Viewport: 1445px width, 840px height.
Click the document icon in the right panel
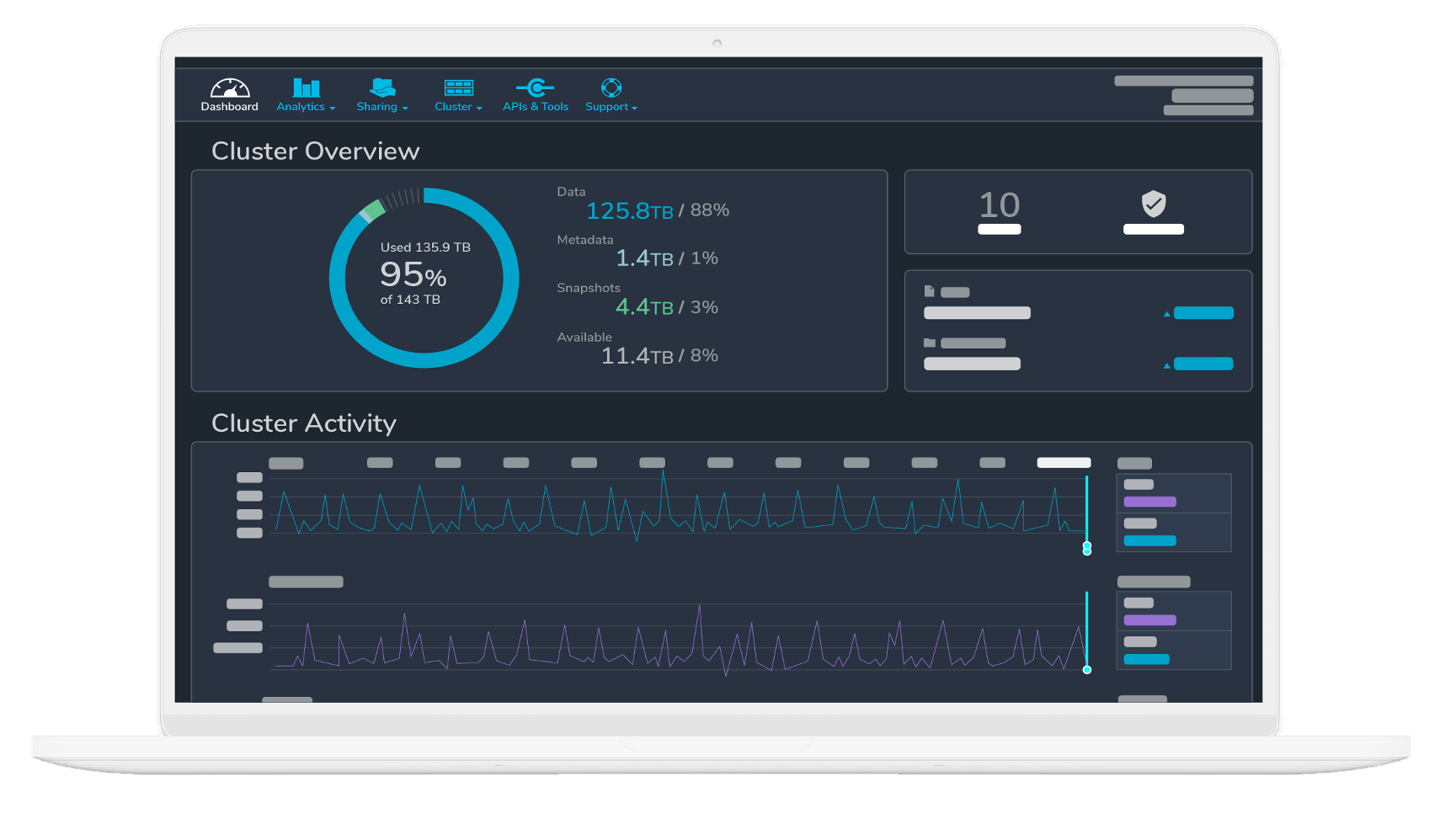(929, 290)
